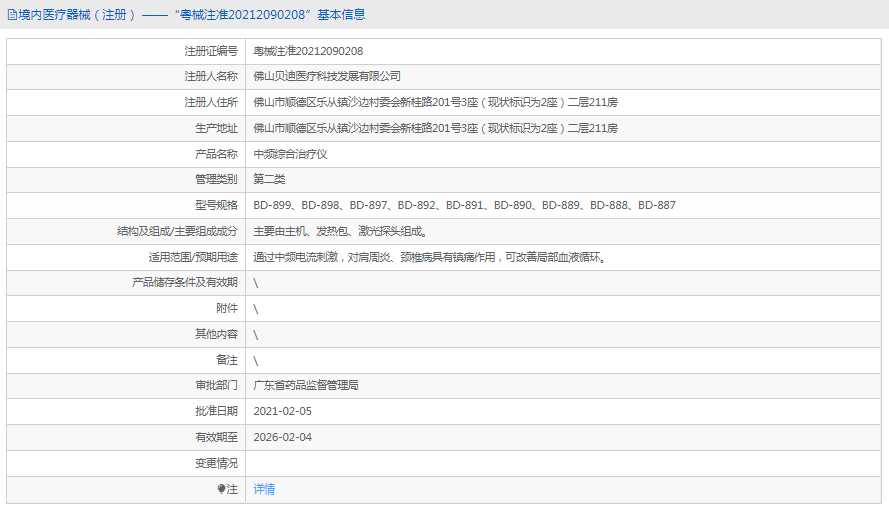Click the 其他内容 label
The height and width of the screenshot is (510, 889).
217,334
